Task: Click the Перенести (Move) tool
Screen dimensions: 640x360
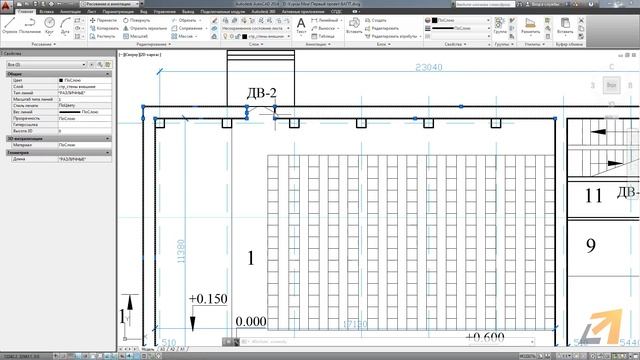Action: [x=103, y=20]
